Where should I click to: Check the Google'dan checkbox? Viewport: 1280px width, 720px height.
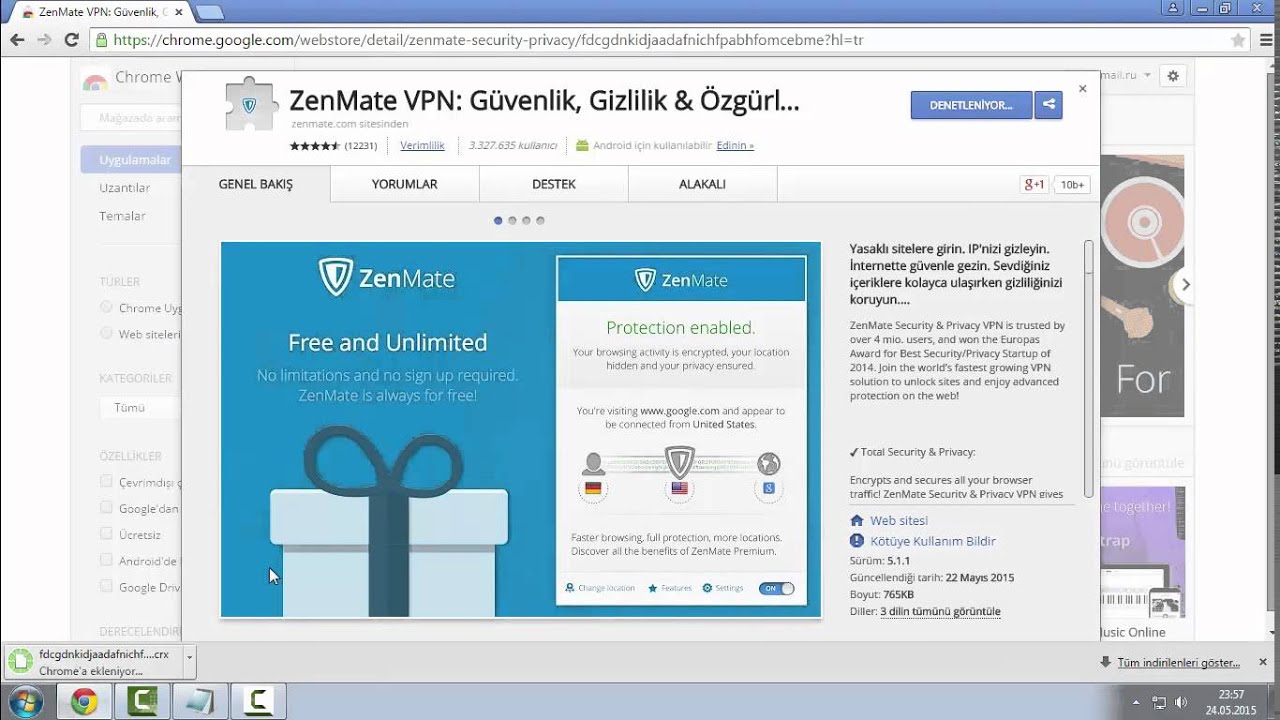[x=106, y=508]
